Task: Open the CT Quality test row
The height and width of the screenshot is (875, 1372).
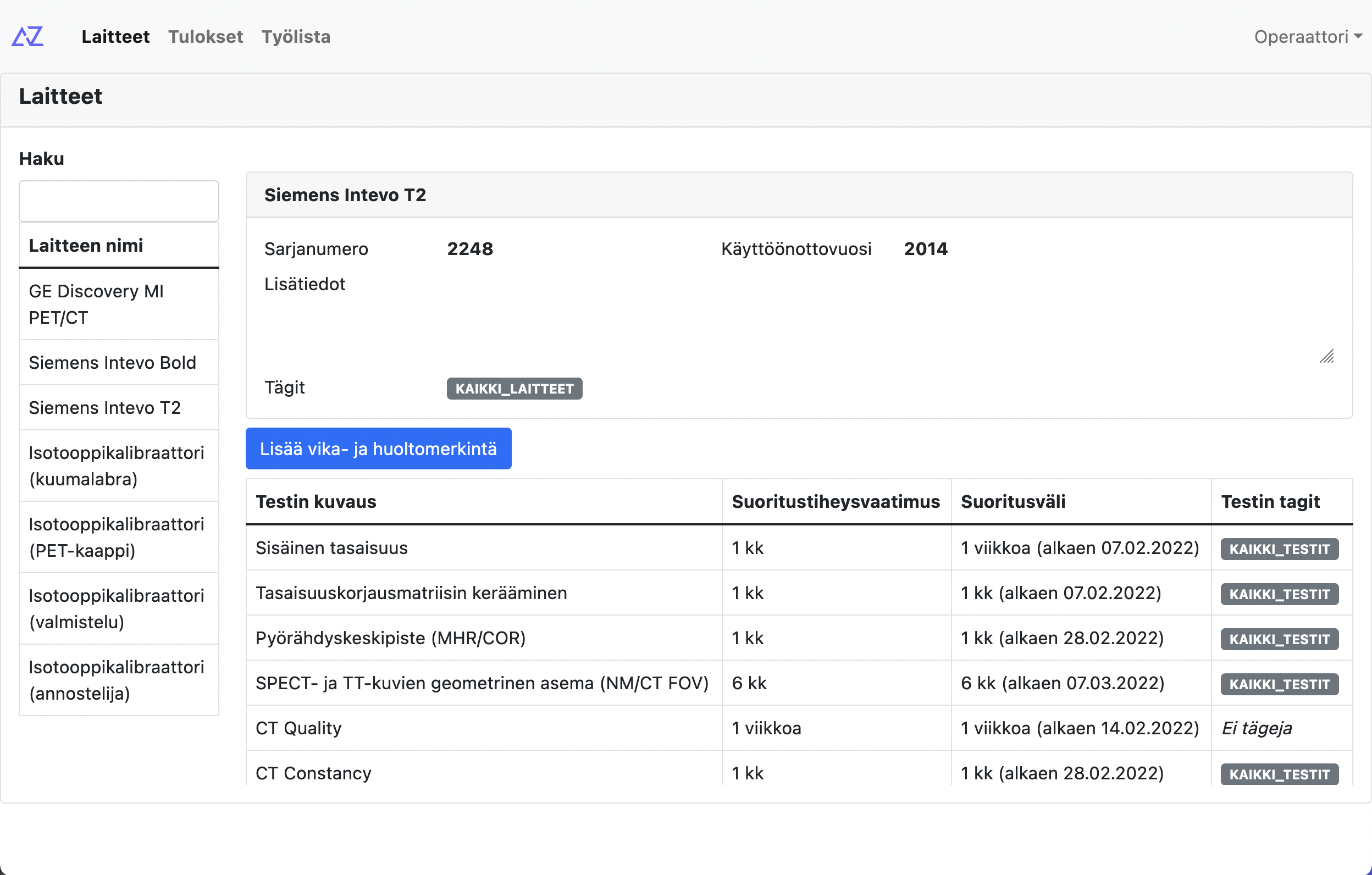Action: pos(799,728)
